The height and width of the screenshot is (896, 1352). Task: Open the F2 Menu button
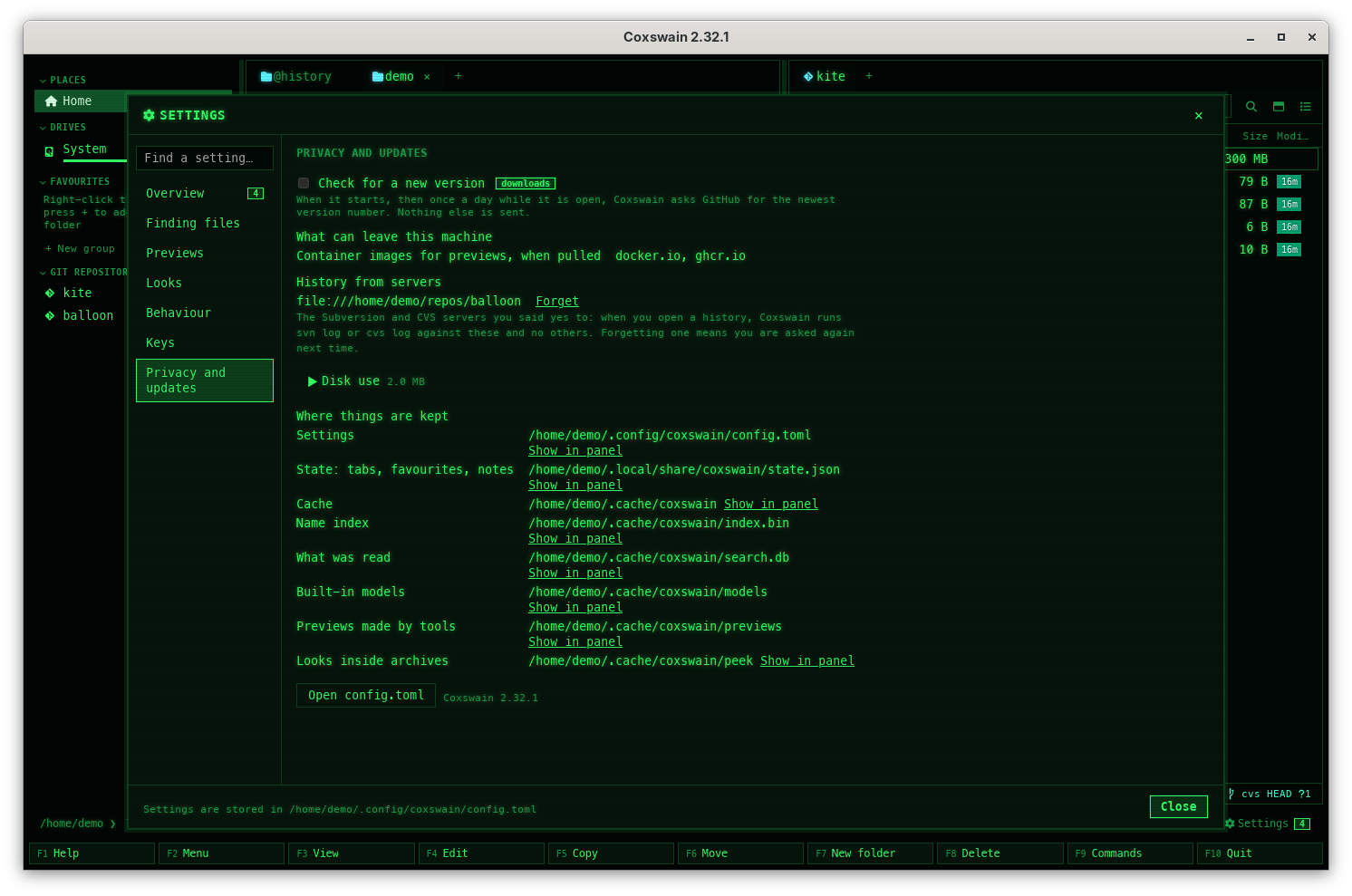[221, 853]
